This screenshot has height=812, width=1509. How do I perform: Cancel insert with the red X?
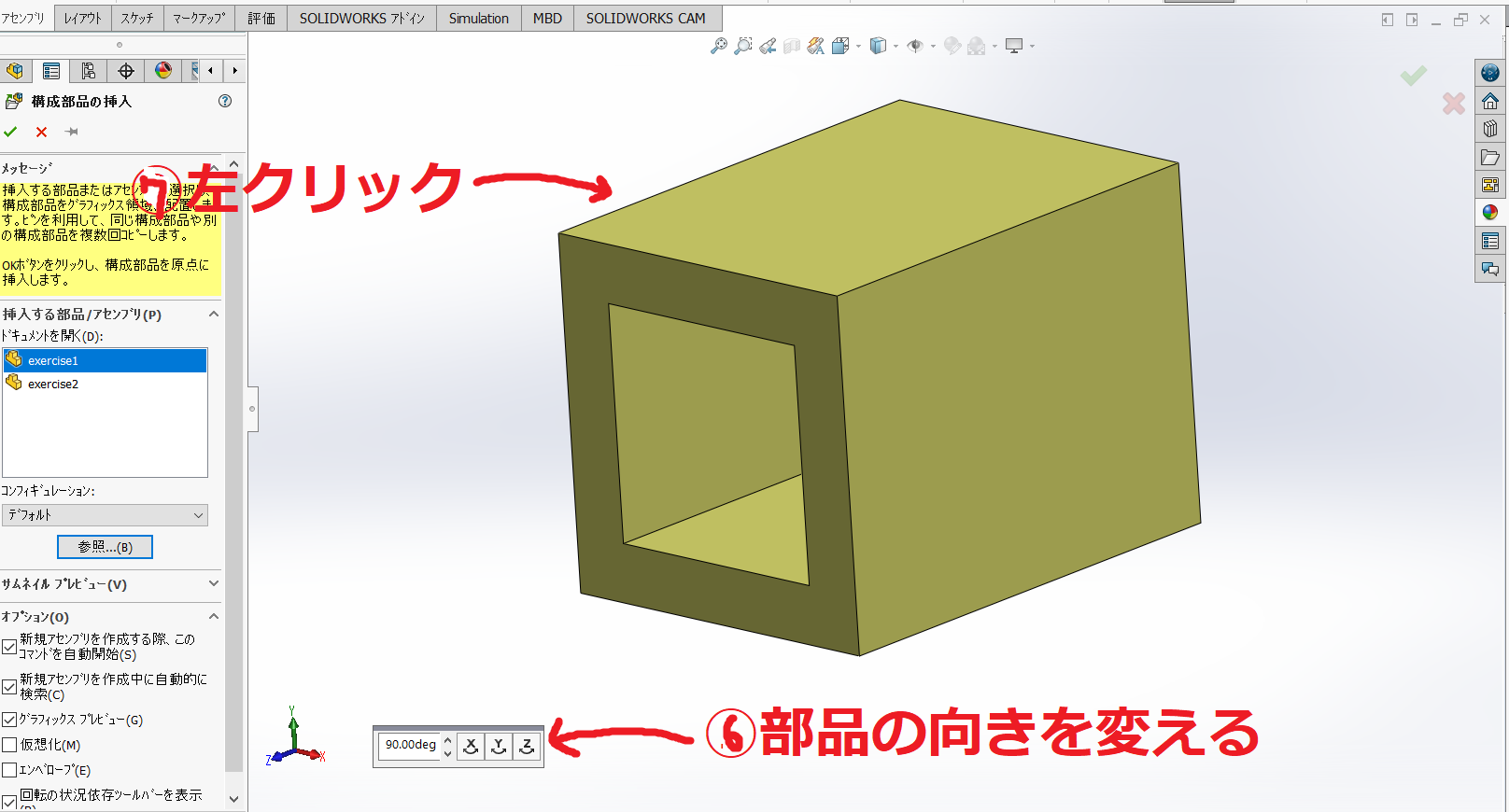point(41,132)
